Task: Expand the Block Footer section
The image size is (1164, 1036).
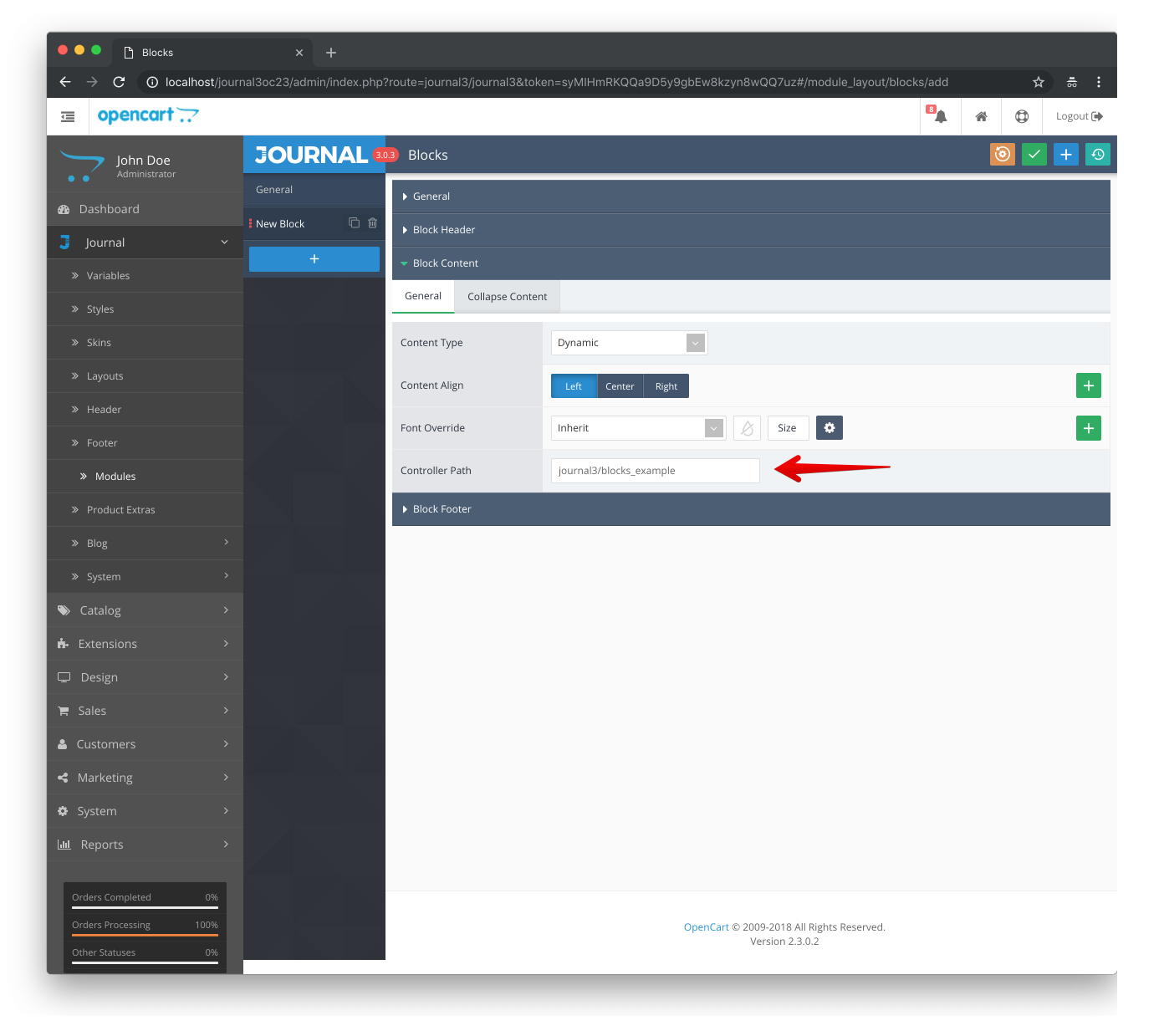Action: tap(751, 509)
